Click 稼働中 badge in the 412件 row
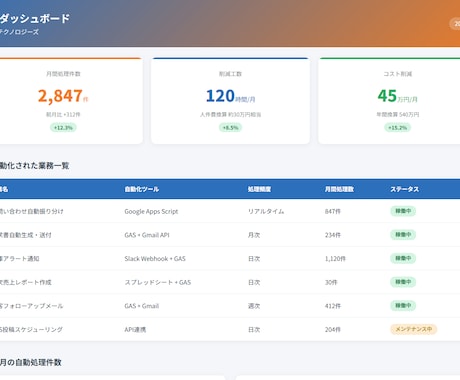 (x=403, y=305)
